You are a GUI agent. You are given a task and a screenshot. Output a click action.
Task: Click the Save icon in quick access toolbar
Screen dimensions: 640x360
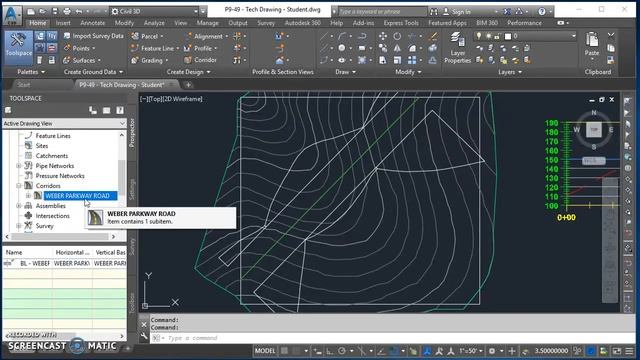(55, 11)
